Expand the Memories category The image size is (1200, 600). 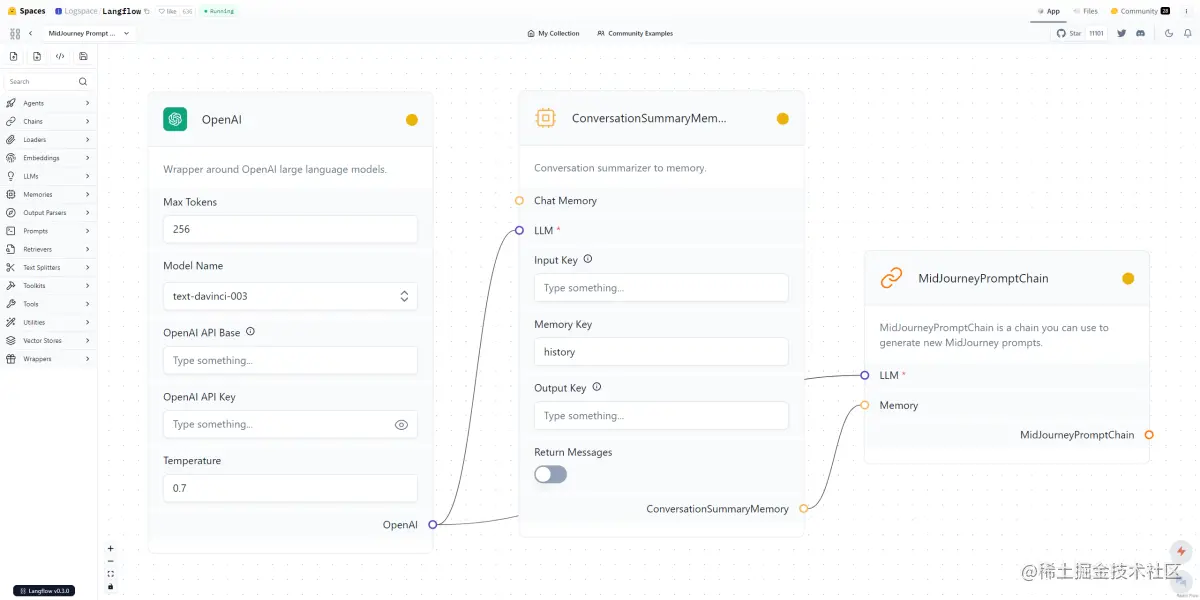48,194
